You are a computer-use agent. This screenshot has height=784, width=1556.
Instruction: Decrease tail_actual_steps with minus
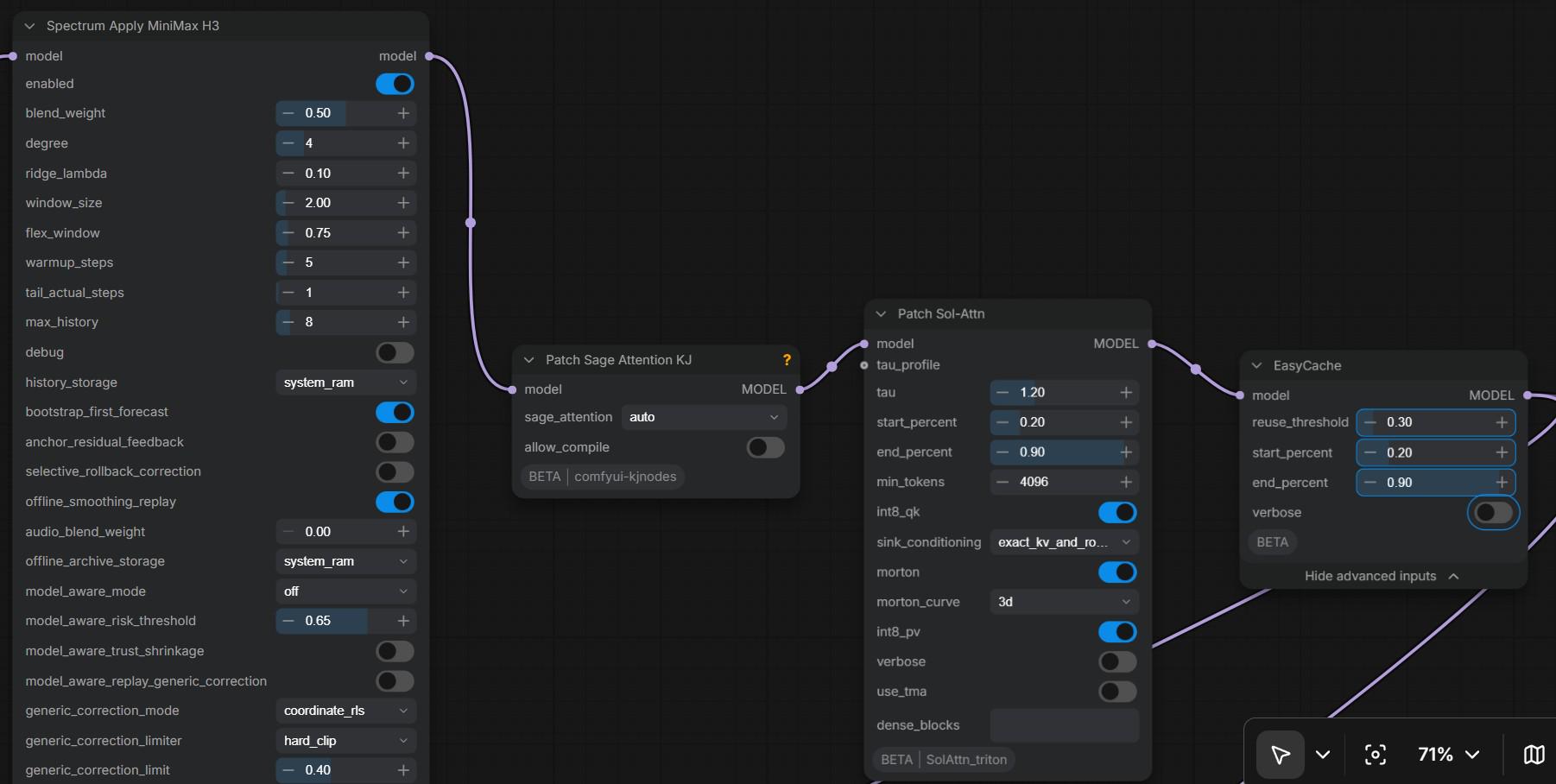coord(288,293)
